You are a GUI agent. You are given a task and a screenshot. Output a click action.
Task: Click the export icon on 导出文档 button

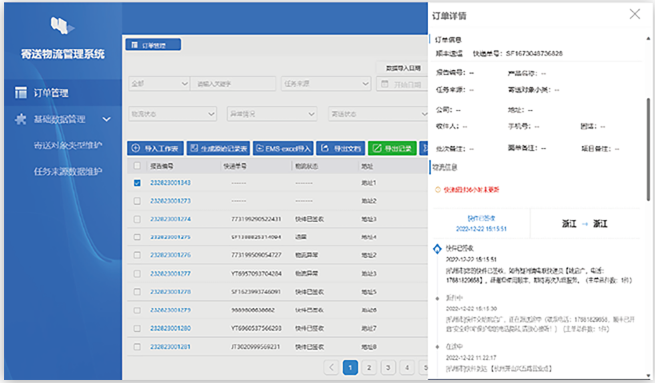point(325,148)
